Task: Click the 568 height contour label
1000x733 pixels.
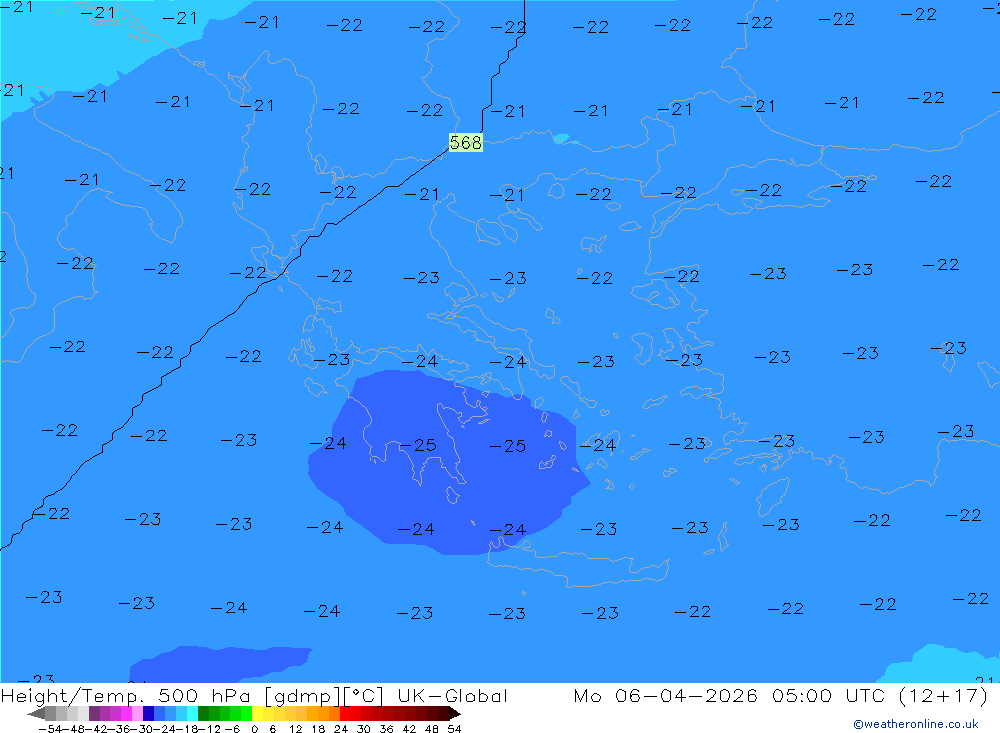Action: [x=466, y=142]
